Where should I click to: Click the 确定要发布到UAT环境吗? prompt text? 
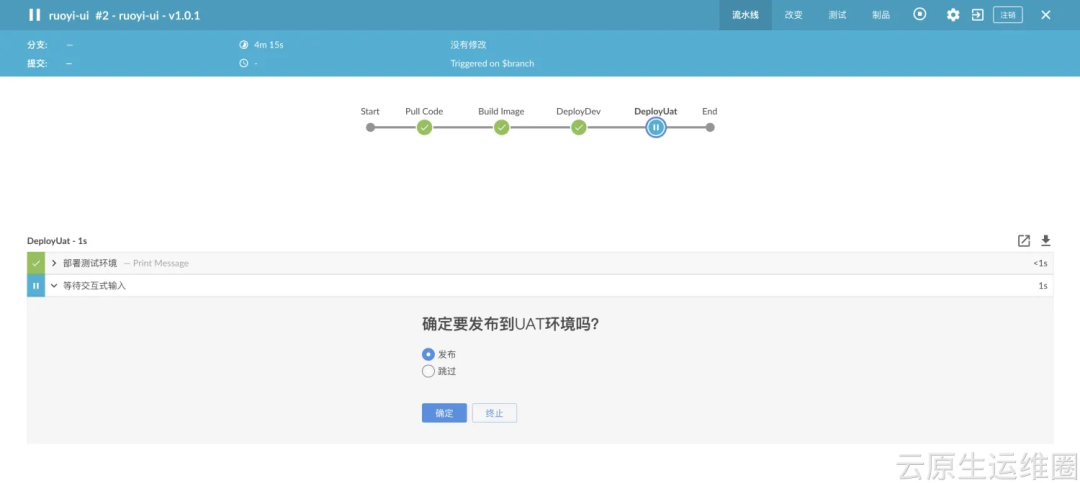(510, 325)
